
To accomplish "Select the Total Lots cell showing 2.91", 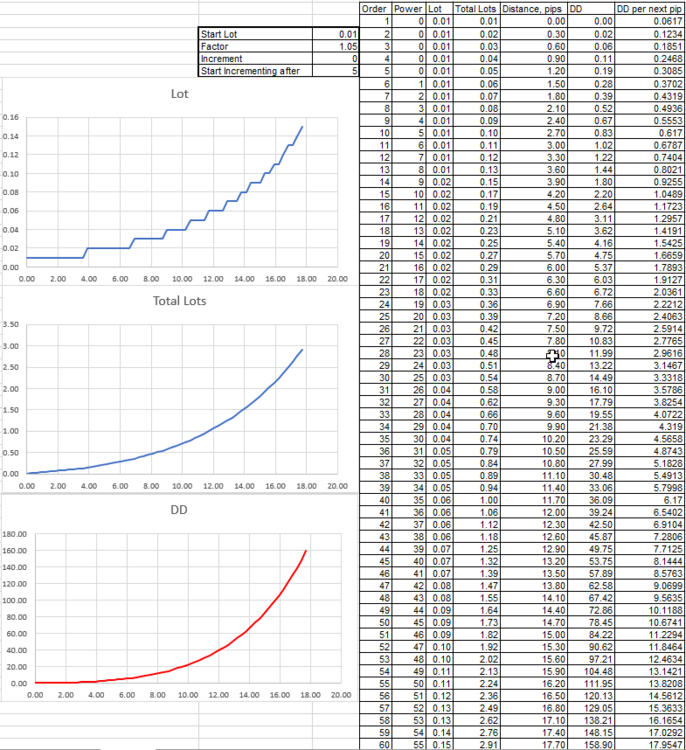I will [x=476, y=745].
